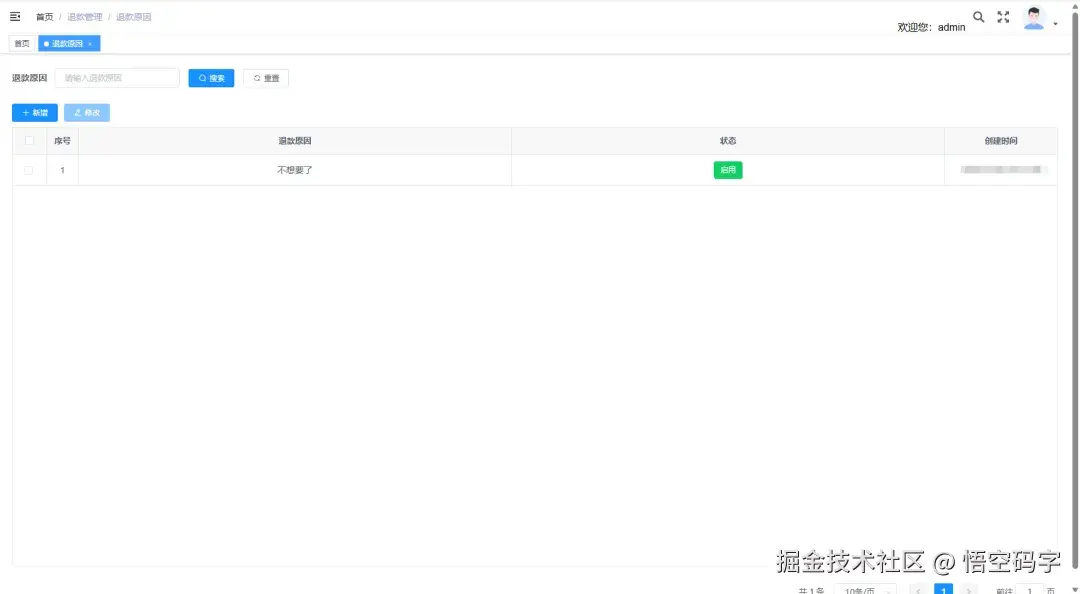Click the sidebar collapse hamburger icon
This screenshot has width=1080, height=594.
coord(14,16)
